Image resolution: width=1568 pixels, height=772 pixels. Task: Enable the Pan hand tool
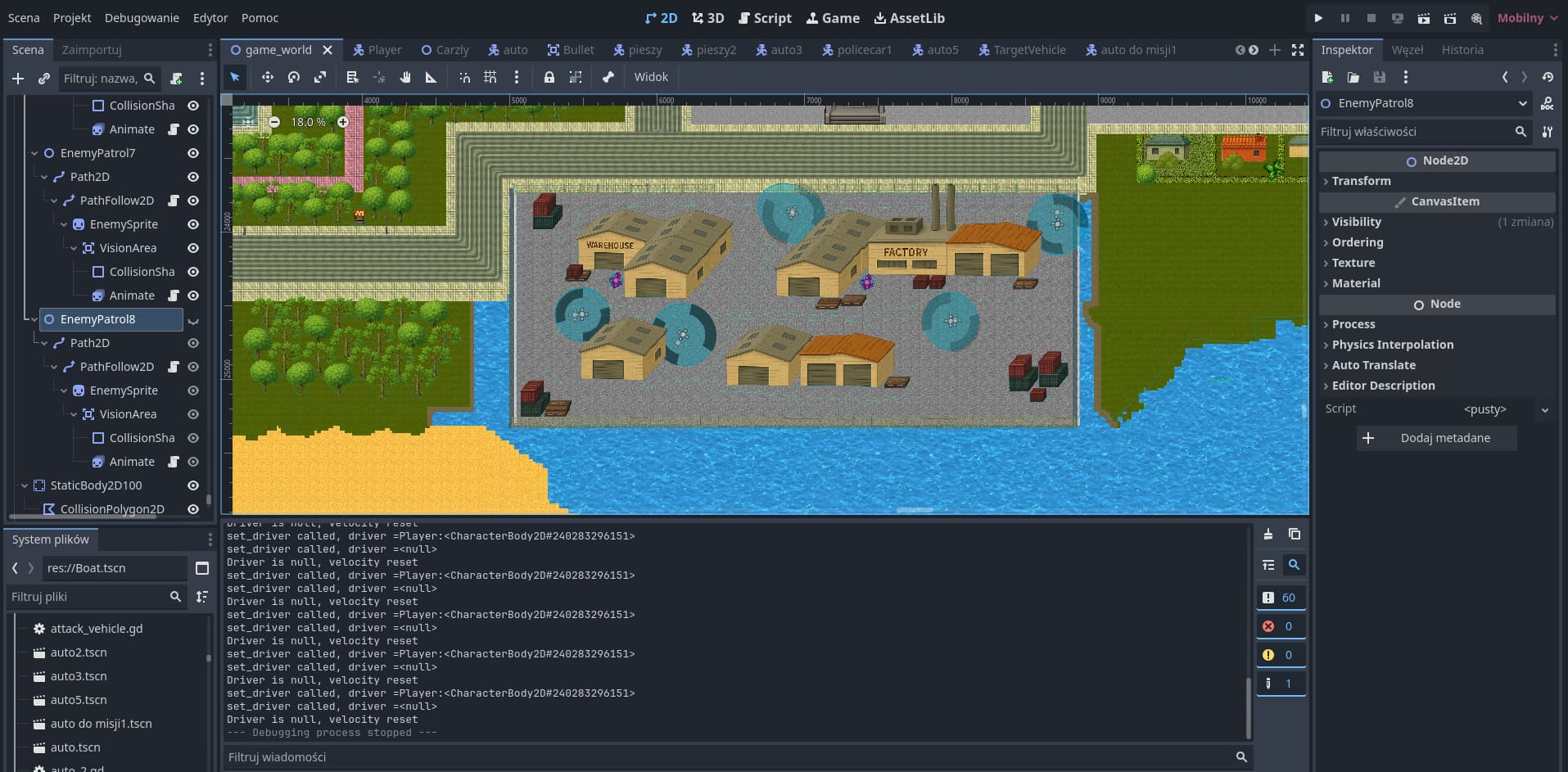coord(404,77)
